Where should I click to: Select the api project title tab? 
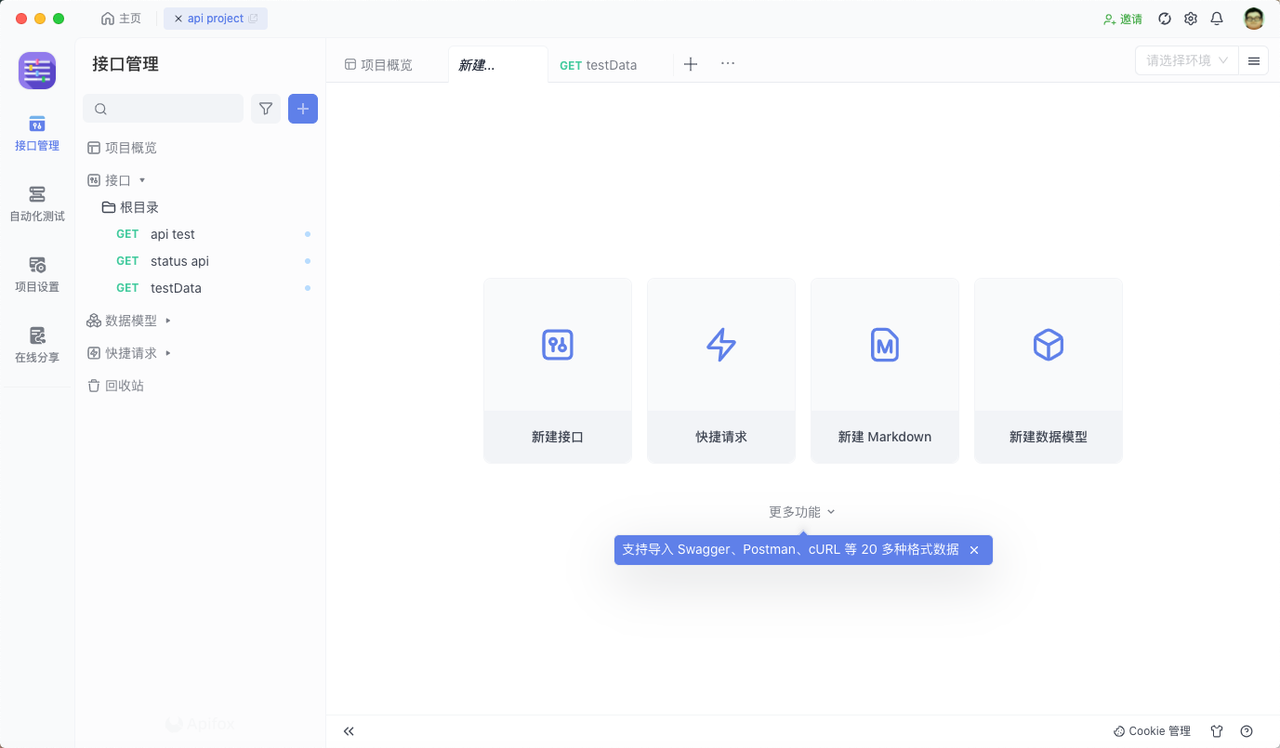216,19
